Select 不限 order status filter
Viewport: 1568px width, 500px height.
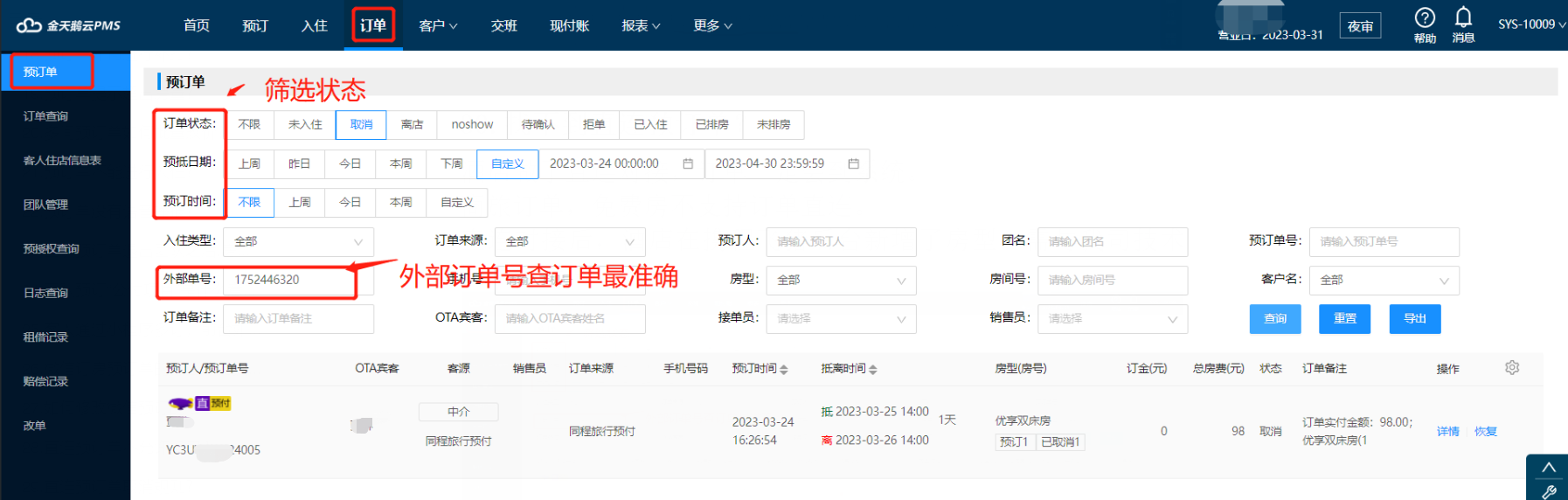[x=249, y=125]
